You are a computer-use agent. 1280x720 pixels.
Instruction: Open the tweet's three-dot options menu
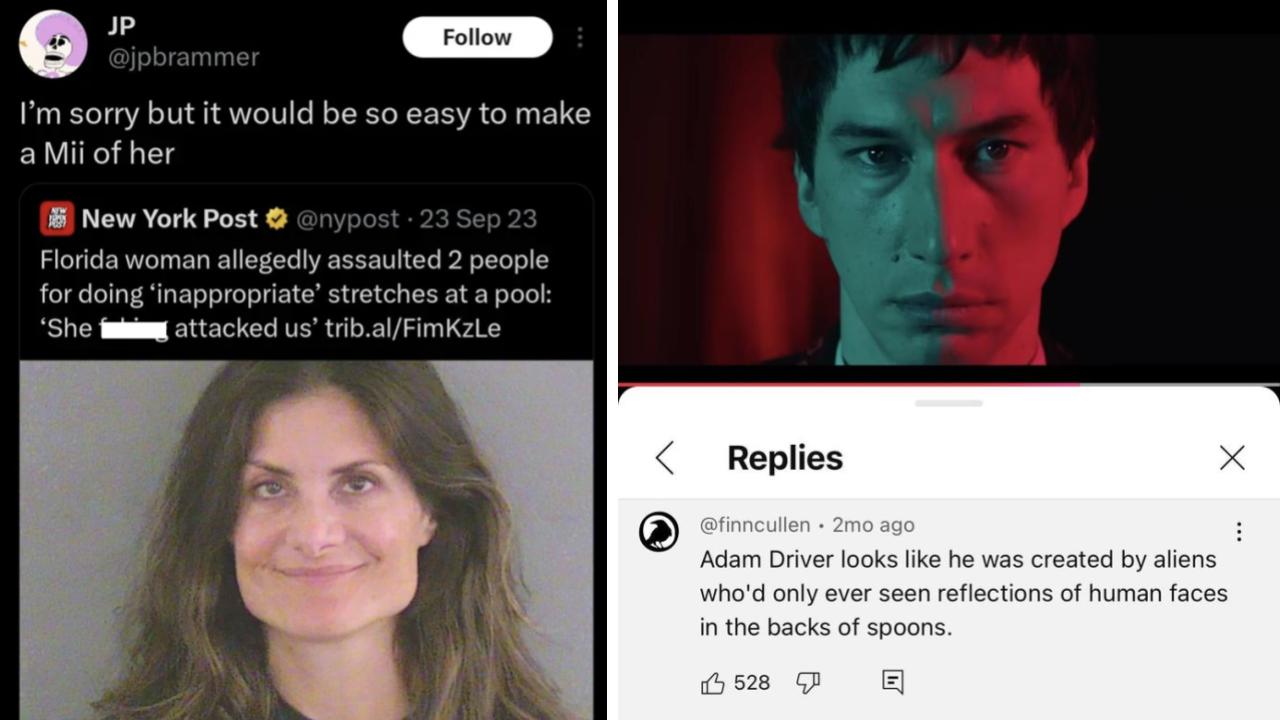[x=579, y=37]
